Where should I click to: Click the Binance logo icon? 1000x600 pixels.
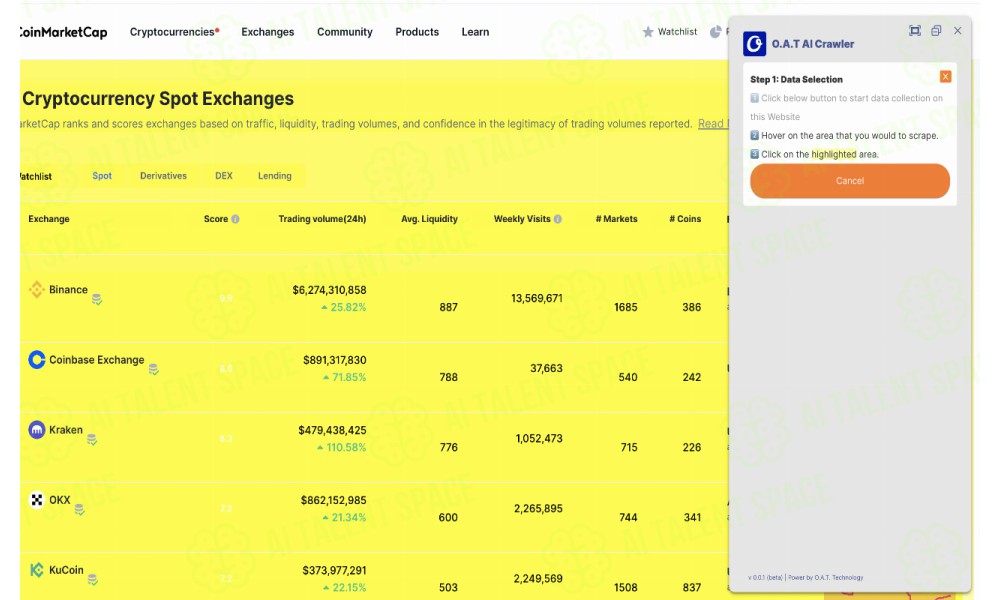pyautogui.click(x=37, y=289)
